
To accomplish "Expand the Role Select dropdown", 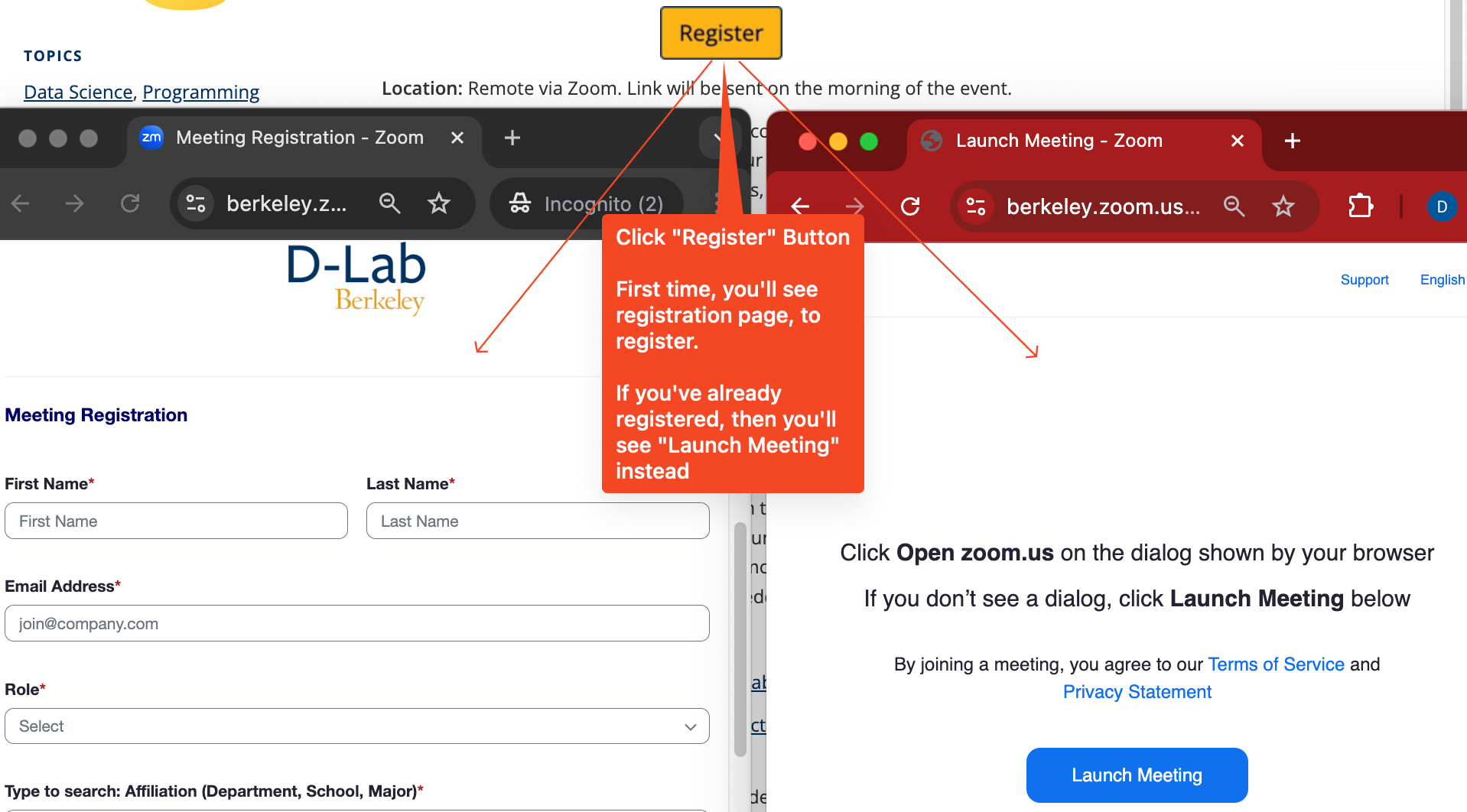I will point(357,726).
